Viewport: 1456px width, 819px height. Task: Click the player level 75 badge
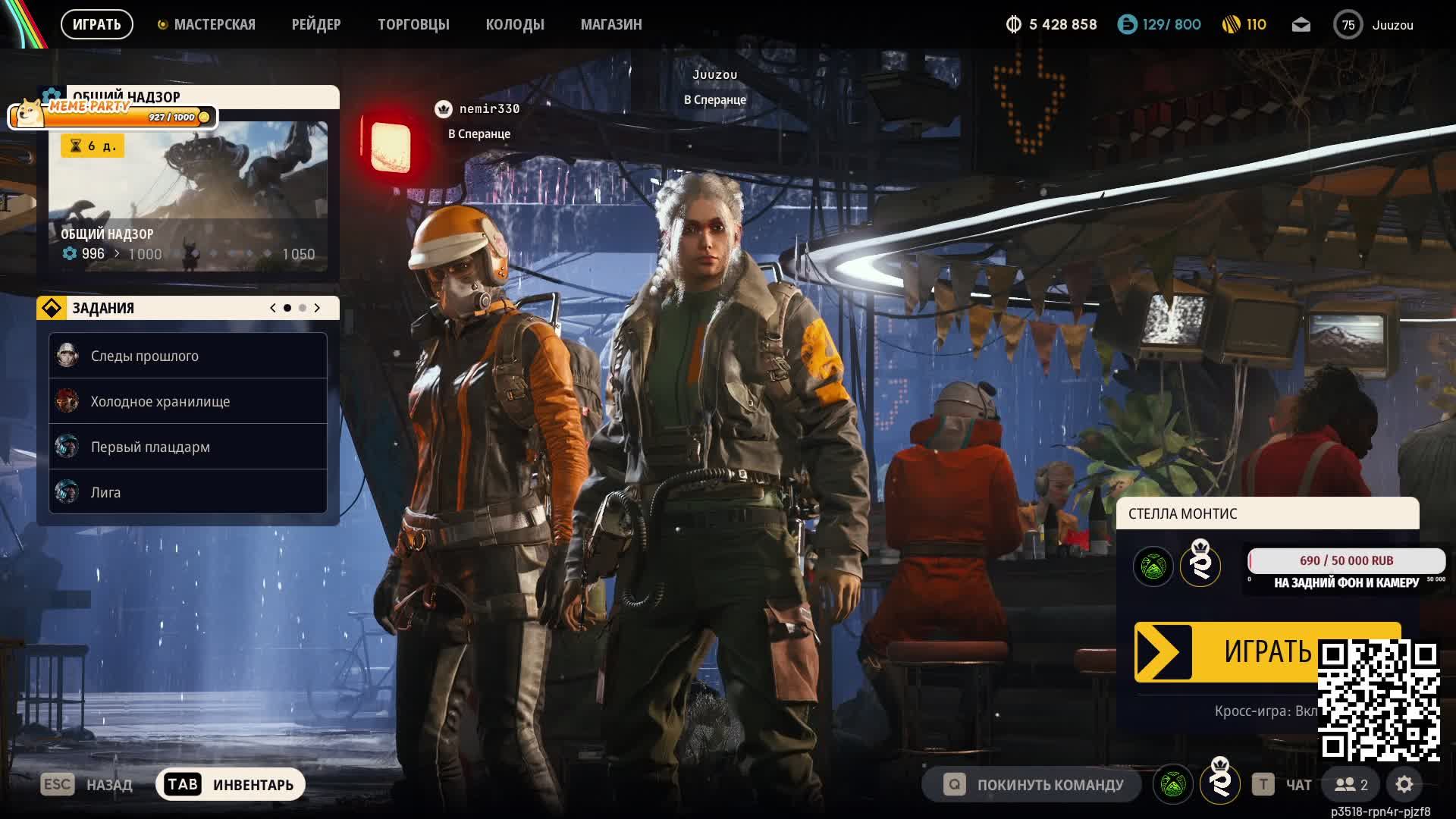(1348, 25)
